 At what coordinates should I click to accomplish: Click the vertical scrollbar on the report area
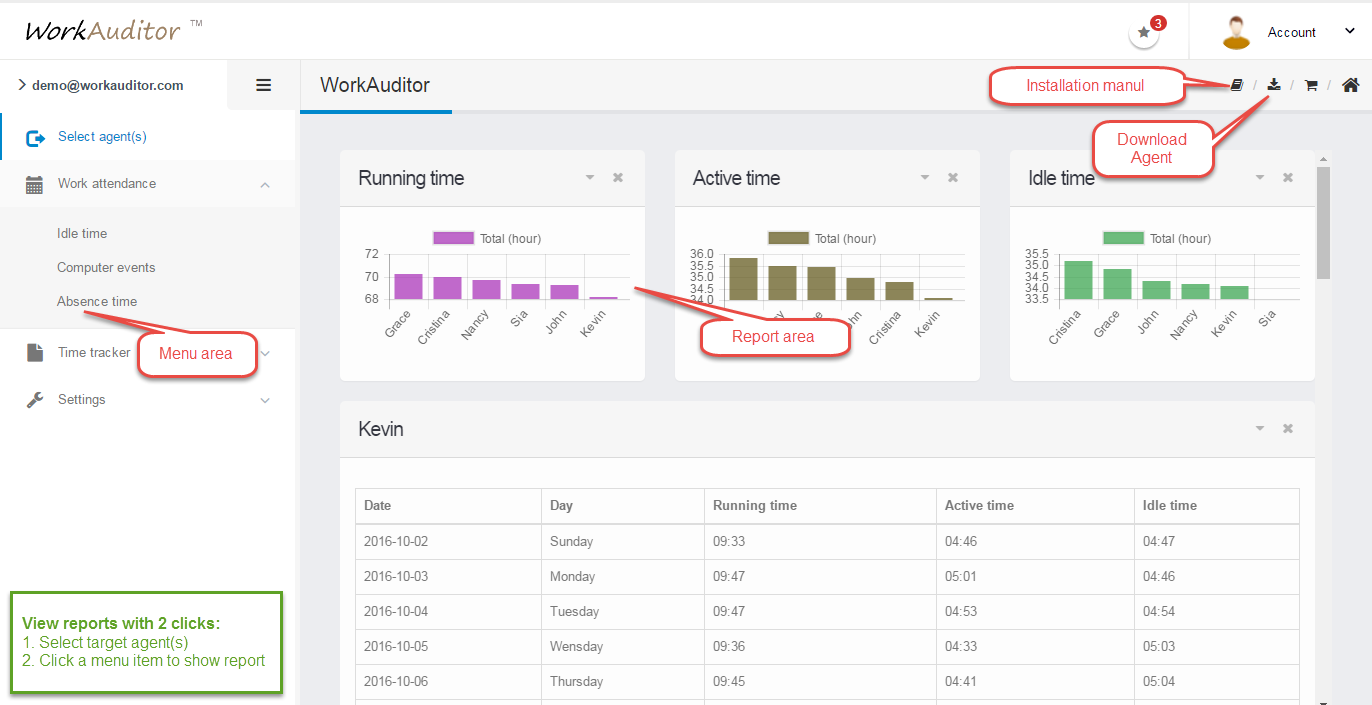[x=1324, y=222]
